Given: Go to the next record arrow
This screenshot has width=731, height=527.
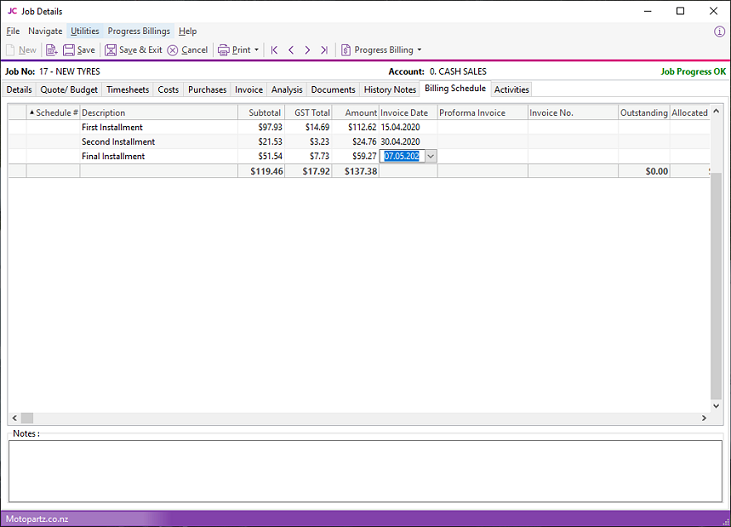Looking at the screenshot, I should 307,50.
